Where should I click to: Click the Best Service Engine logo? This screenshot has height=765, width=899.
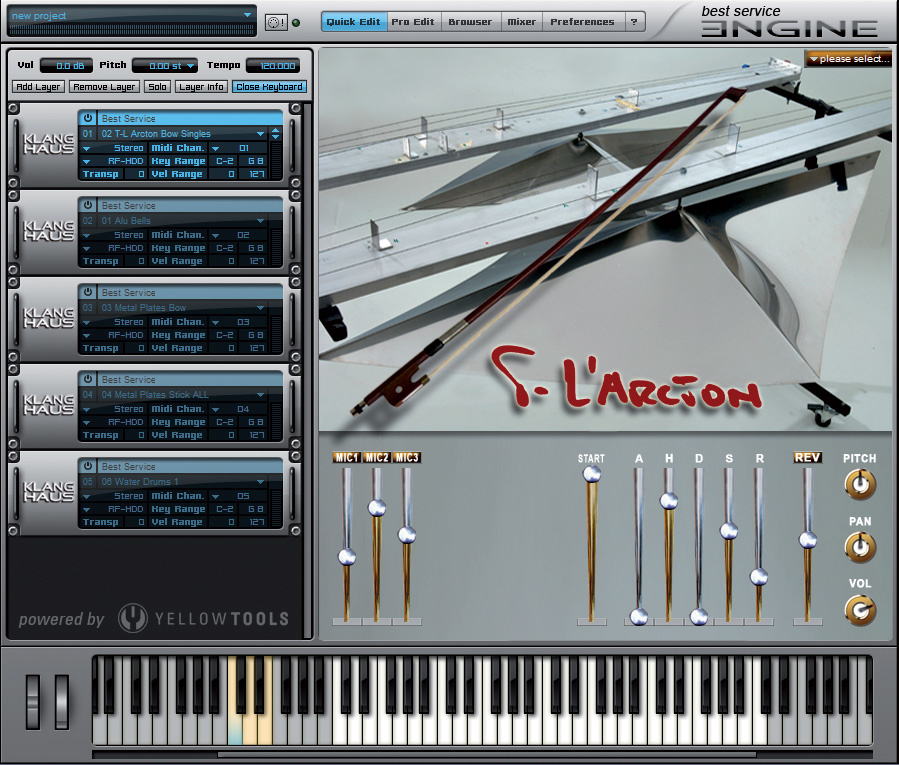(789, 21)
